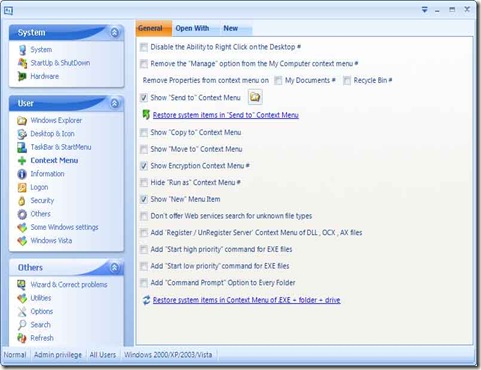Click the StartUp & ShutDown icon
This screenshot has height=370, width=481.
pyautogui.click(x=22, y=63)
